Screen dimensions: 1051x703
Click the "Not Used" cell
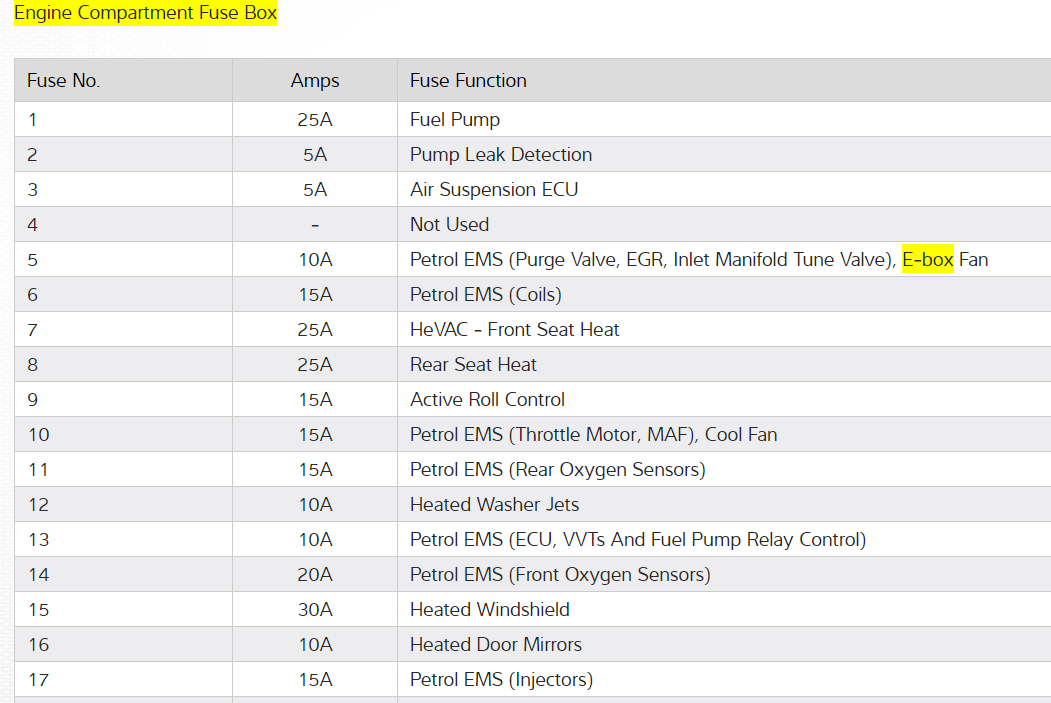(449, 225)
